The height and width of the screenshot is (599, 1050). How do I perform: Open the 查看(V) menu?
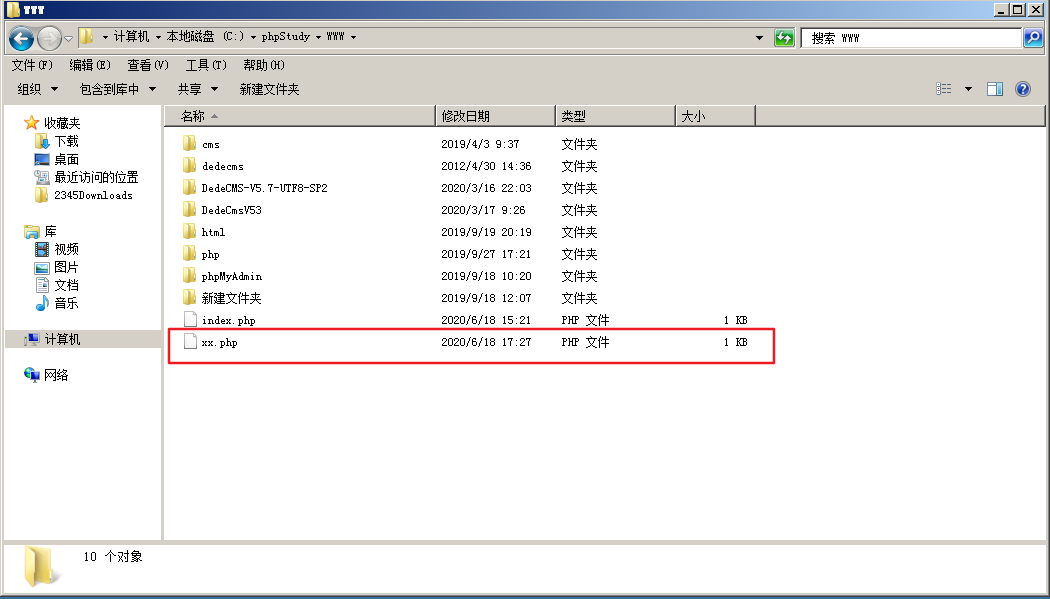coord(147,65)
